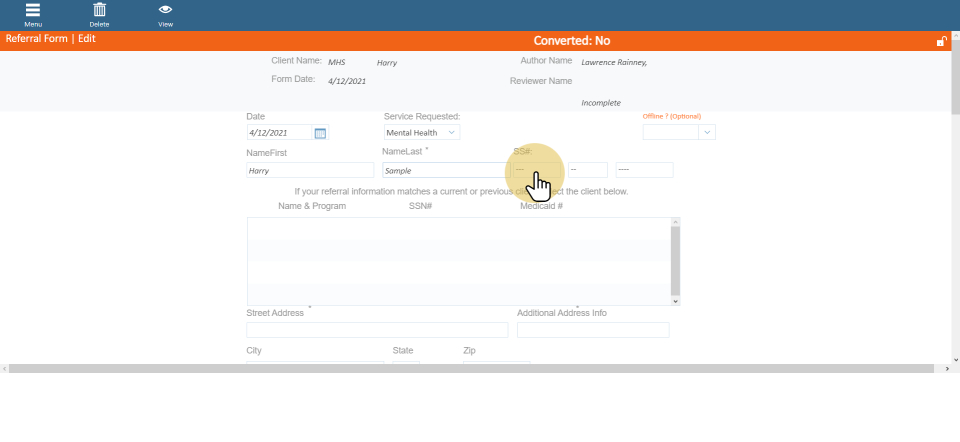960x442 pixels.
Task: Click the client match list scrollbar up arrow
Action: tap(676, 222)
